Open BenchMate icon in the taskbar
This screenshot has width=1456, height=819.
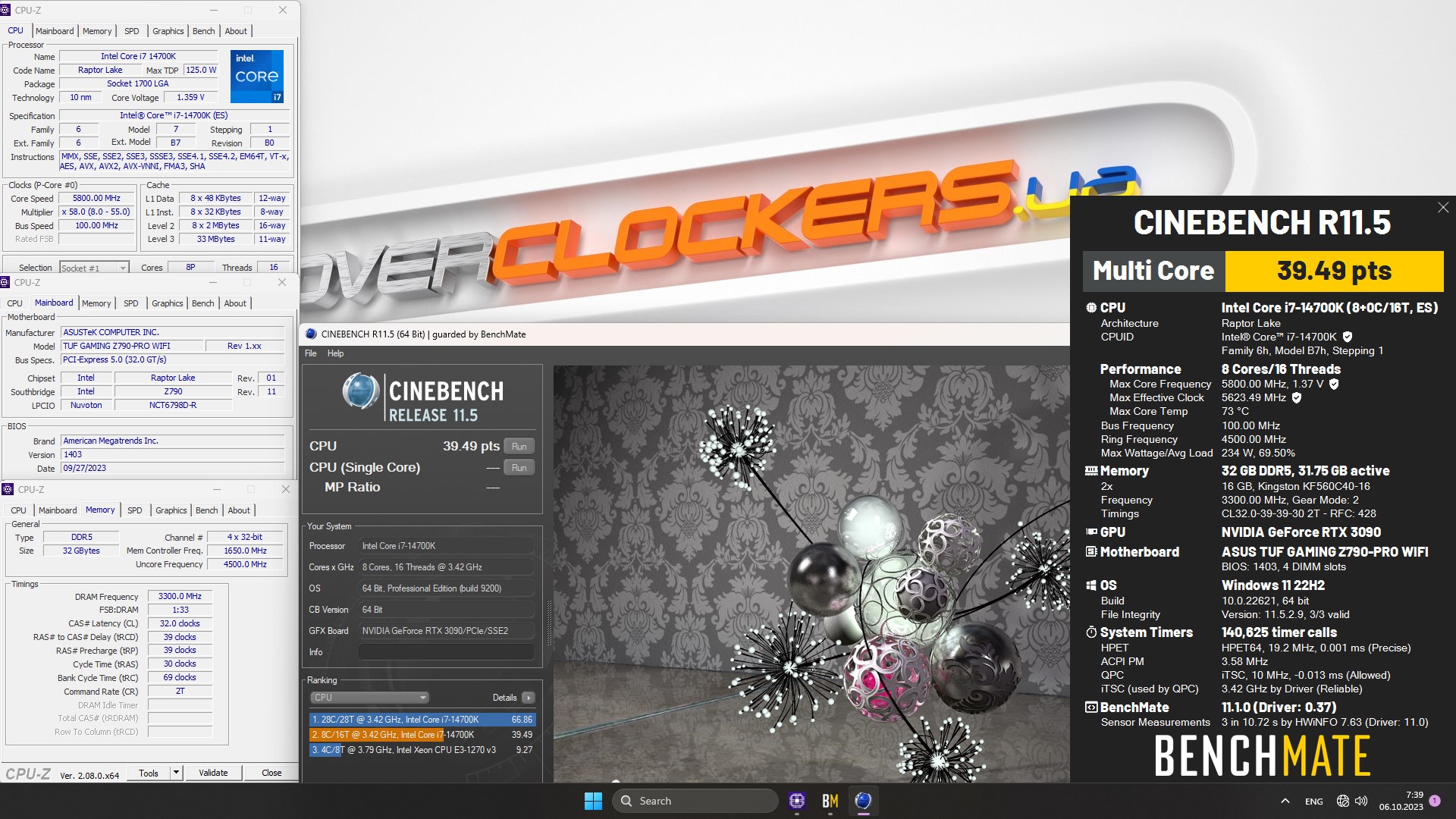point(830,801)
